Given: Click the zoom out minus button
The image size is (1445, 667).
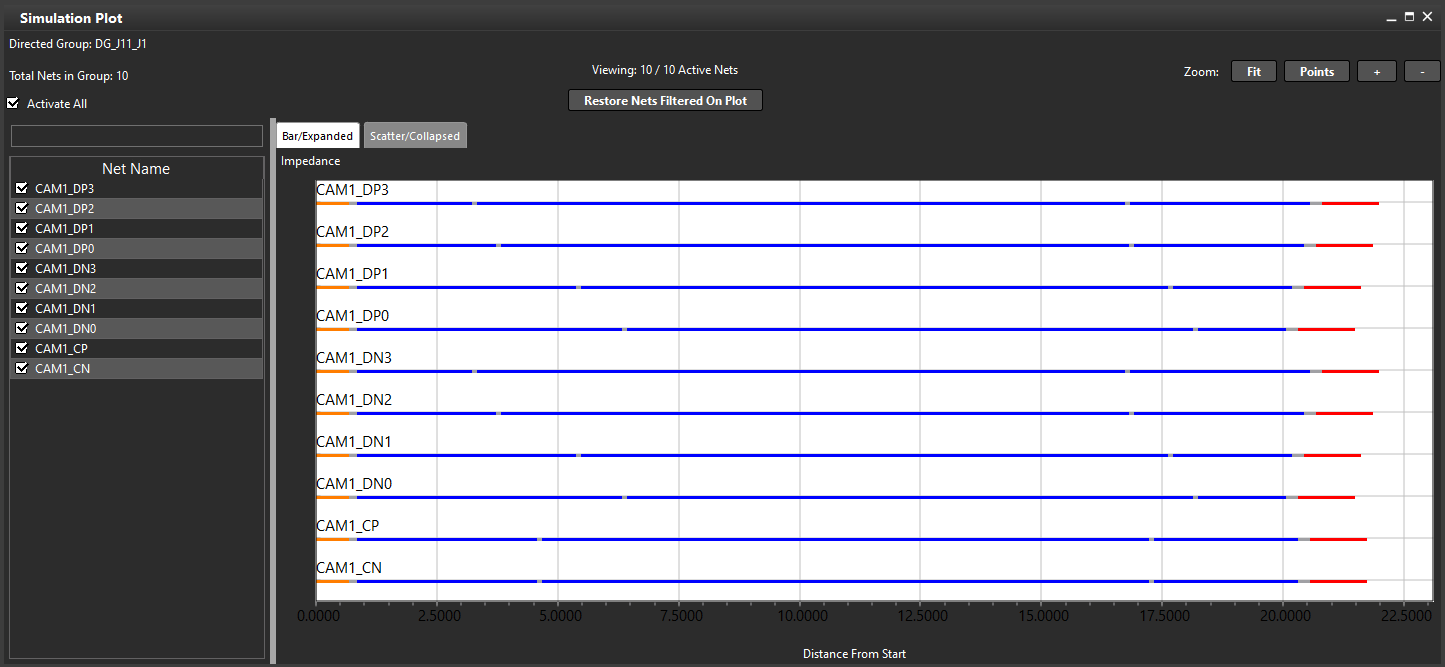Looking at the screenshot, I should pyautogui.click(x=1421, y=71).
